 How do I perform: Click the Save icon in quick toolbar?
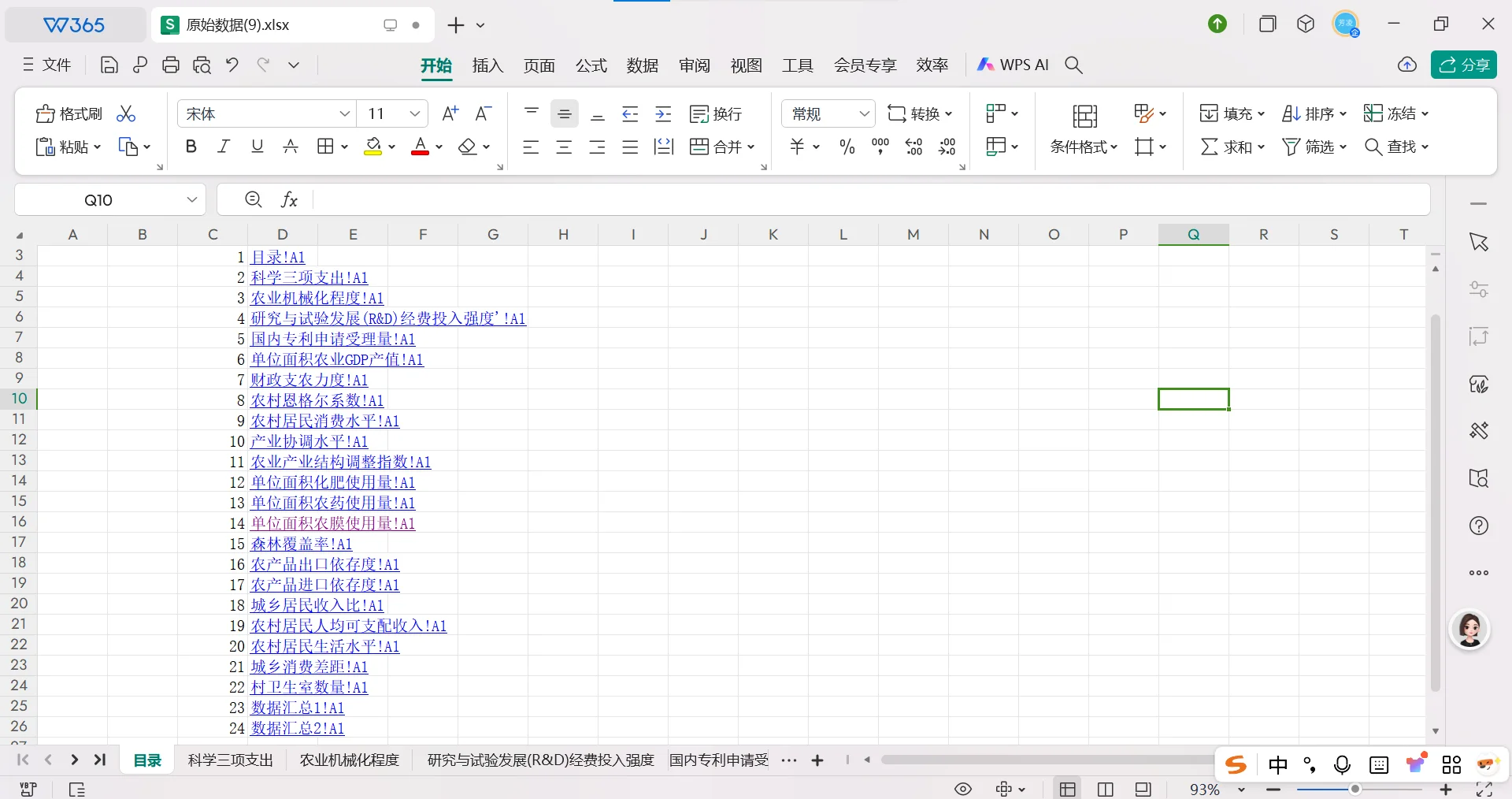click(x=109, y=65)
